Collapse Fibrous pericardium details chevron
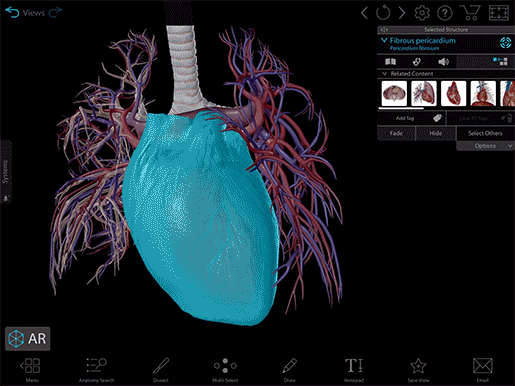 tap(384, 40)
